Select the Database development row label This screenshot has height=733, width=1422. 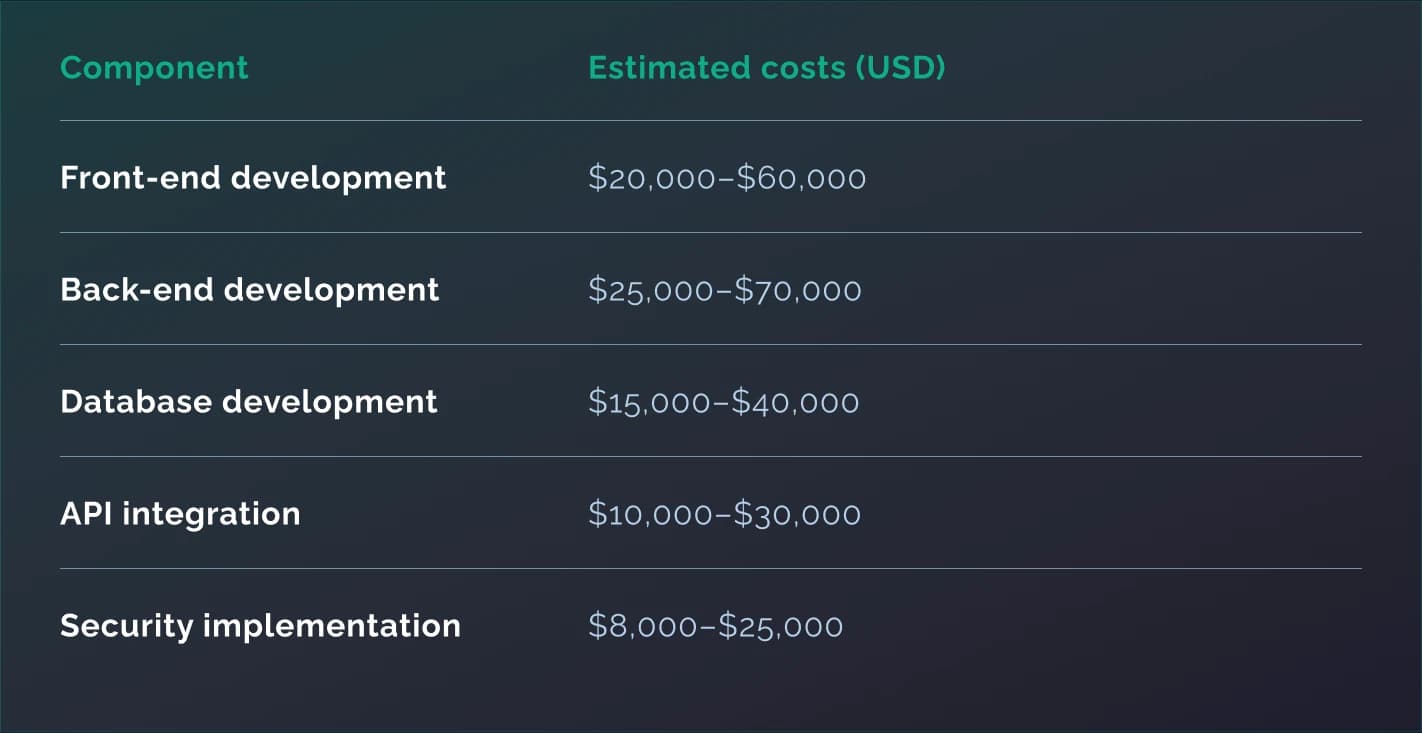(248, 402)
